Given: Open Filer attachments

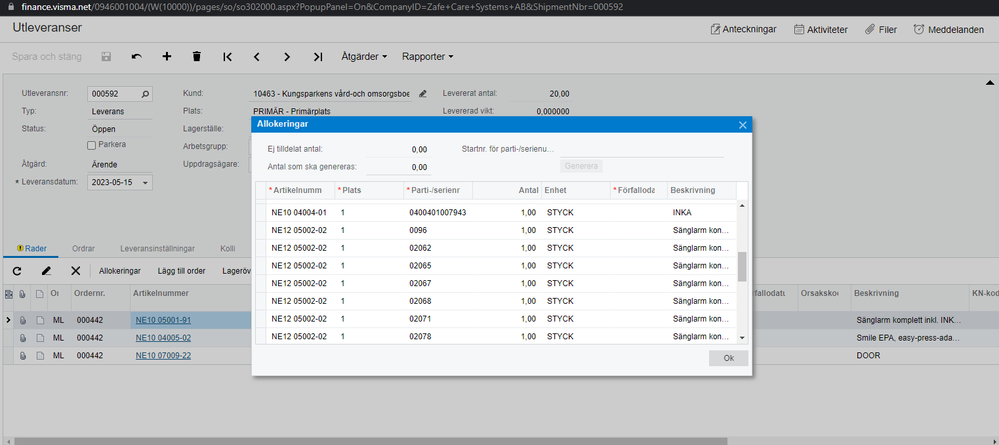Looking at the screenshot, I should (x=880, y=29).
